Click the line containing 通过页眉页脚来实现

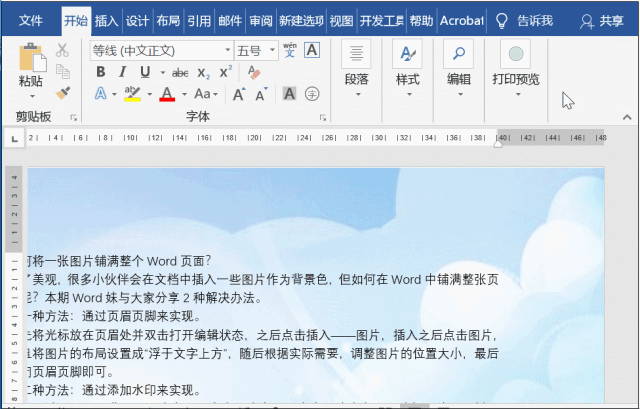114,316
